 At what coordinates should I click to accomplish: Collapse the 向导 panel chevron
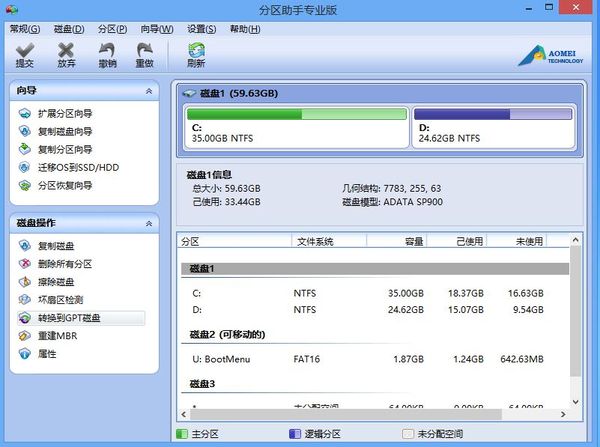coord(149,91)
